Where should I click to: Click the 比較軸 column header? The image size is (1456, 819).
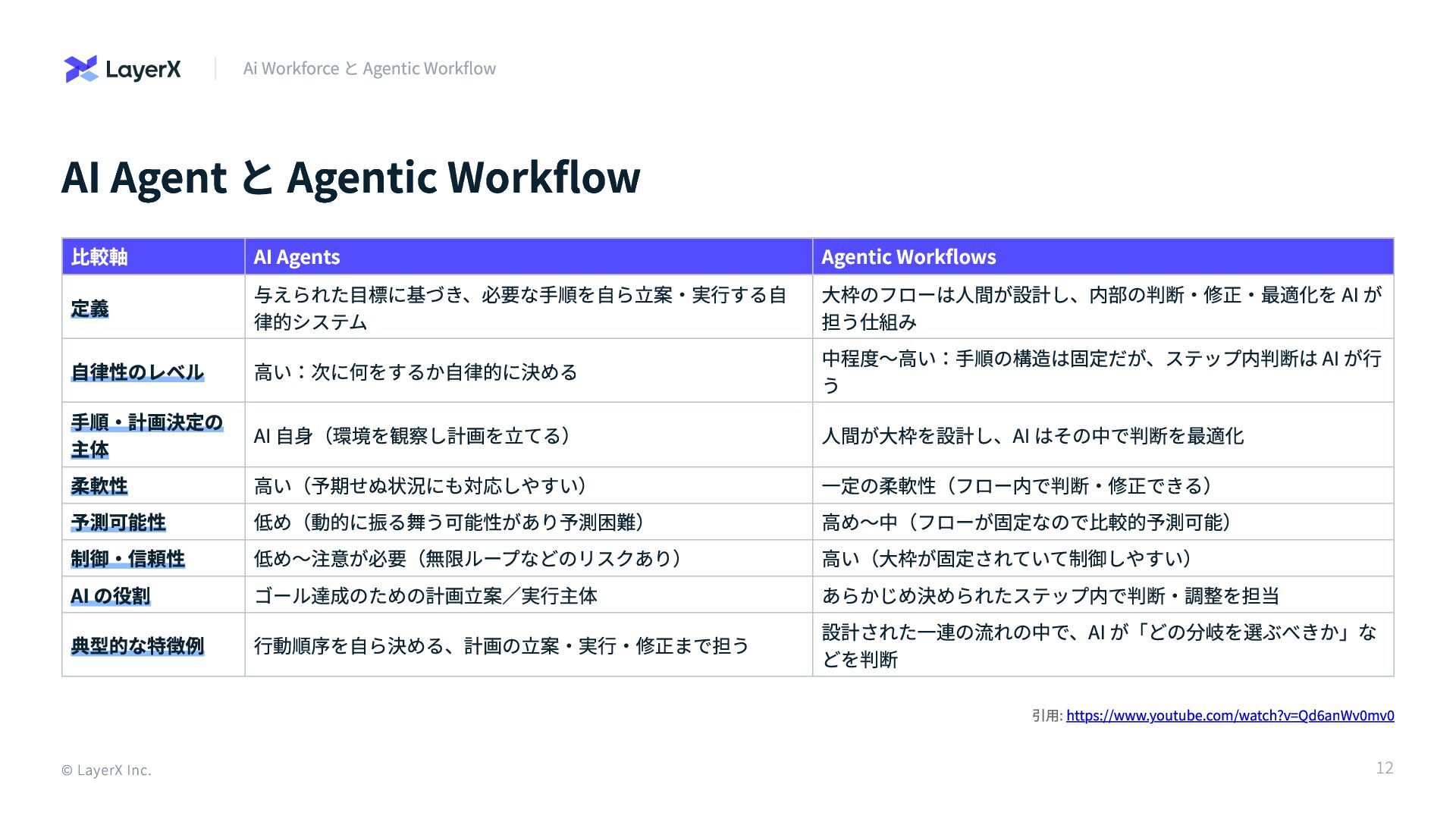tap(99, 257)
